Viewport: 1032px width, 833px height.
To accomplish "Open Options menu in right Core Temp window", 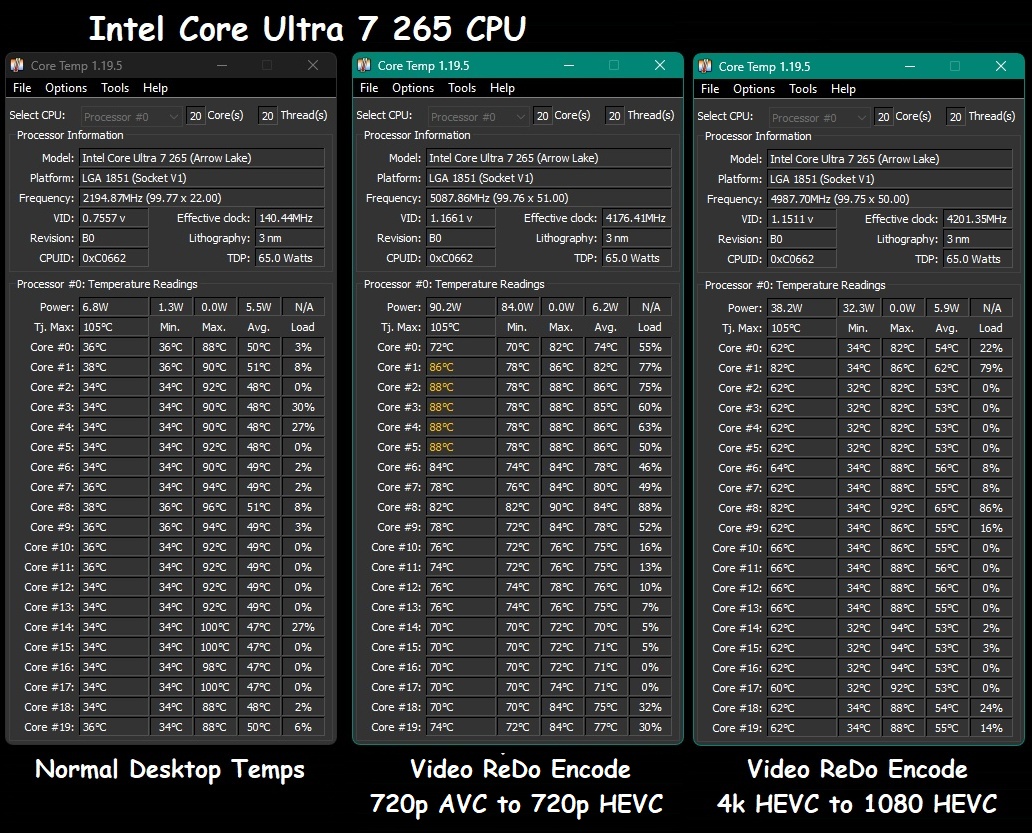I will click(x=754, y=89).
